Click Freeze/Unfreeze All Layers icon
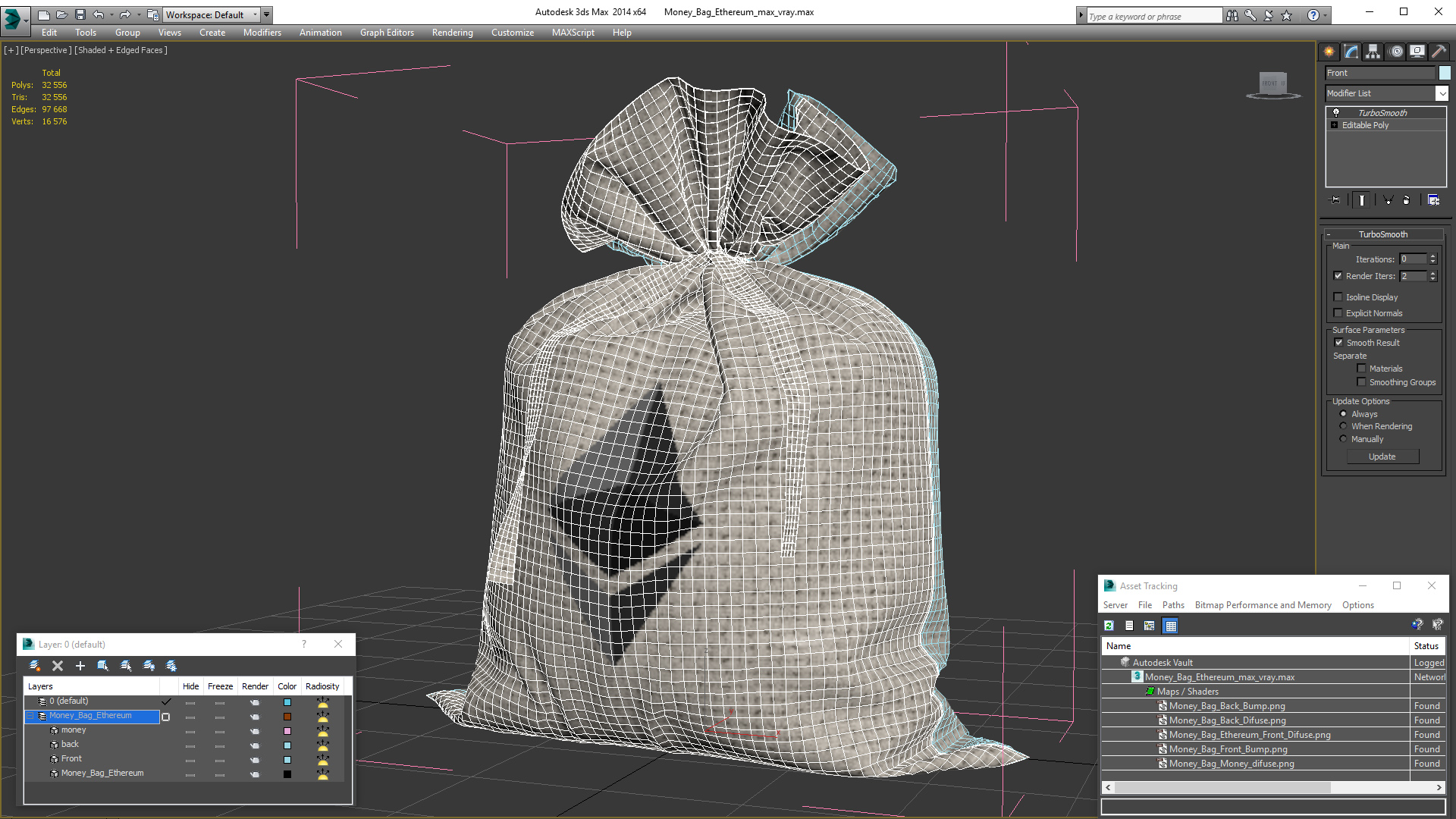1456x819 pixels. point(171,666)
